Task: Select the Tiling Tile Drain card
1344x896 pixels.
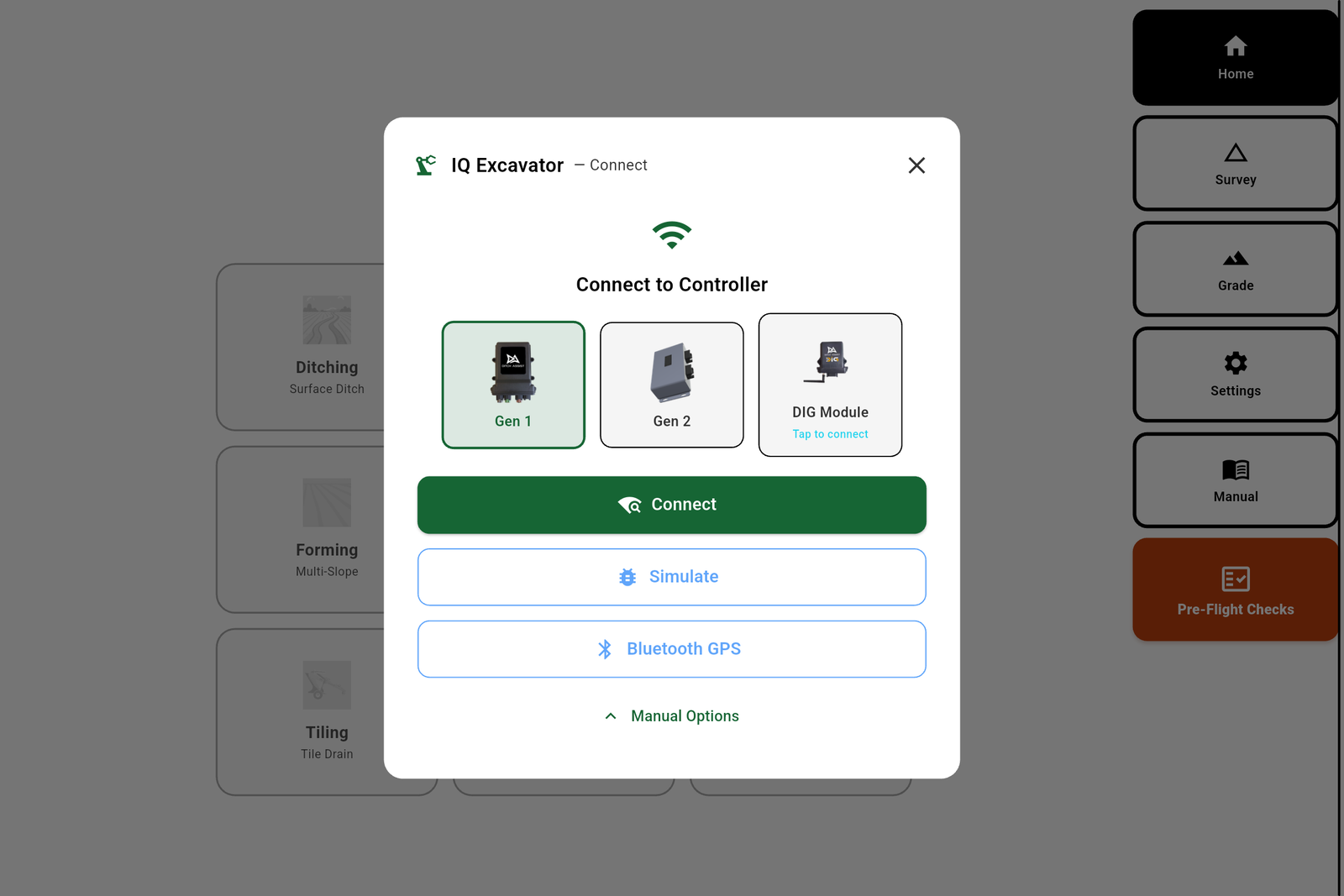Action: click(x=327, y=712)
